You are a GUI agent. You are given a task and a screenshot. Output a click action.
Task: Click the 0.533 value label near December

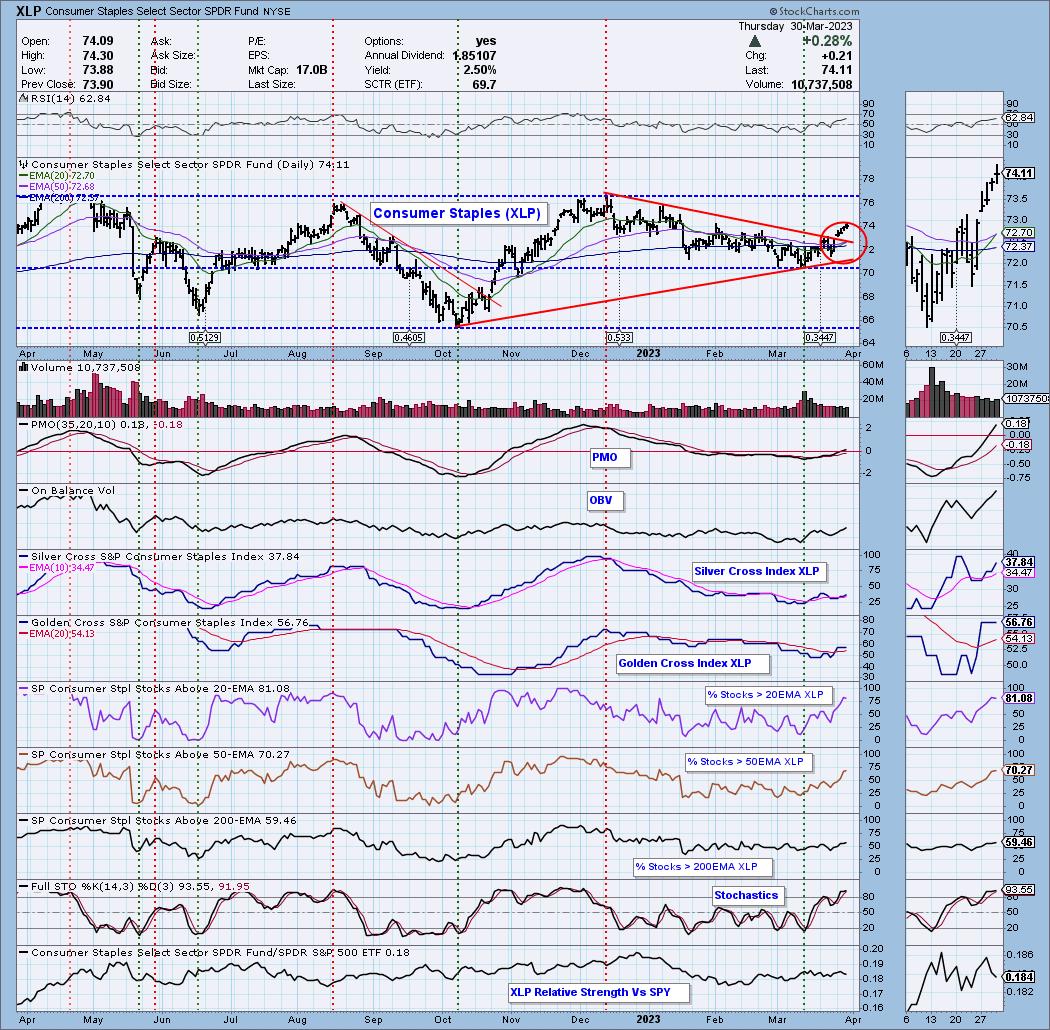619,338
